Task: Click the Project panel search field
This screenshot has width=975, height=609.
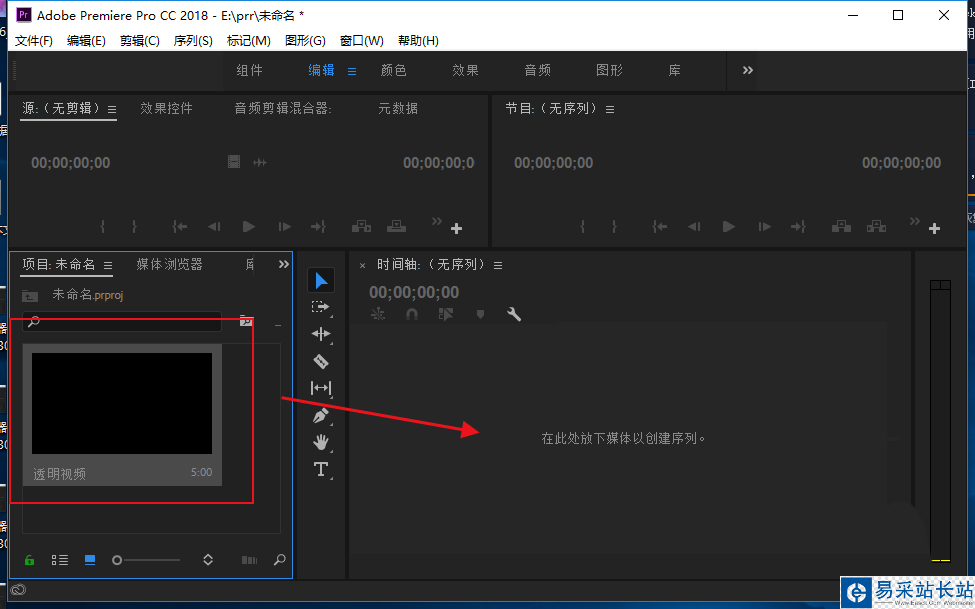Action: (122, 321)
